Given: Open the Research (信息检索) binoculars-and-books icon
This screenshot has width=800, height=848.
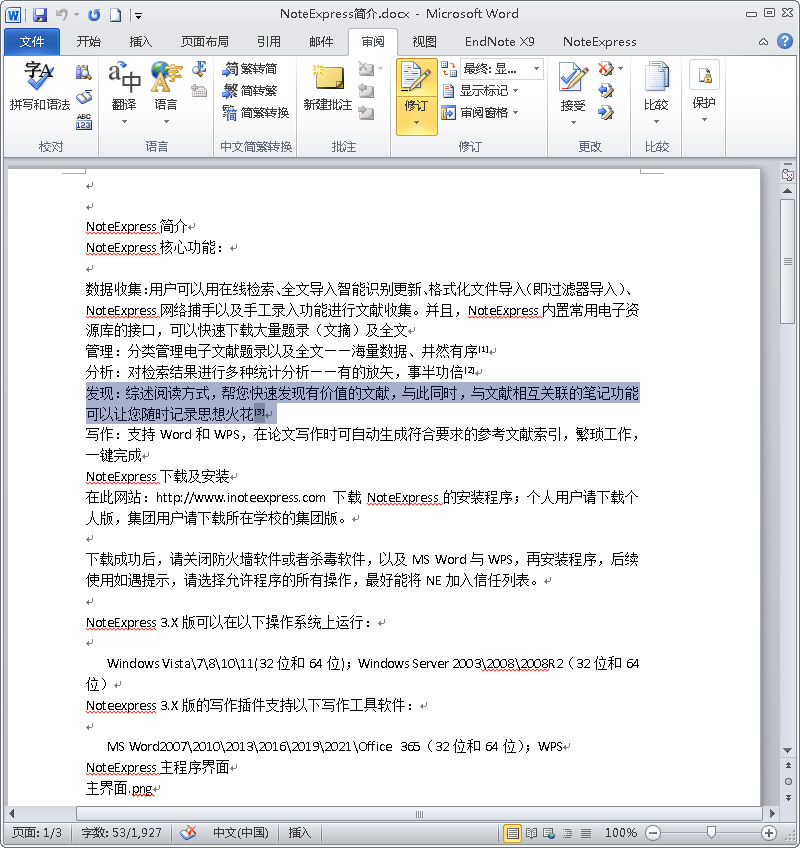Looking at the screenshot, I should (x=84, y=72).
